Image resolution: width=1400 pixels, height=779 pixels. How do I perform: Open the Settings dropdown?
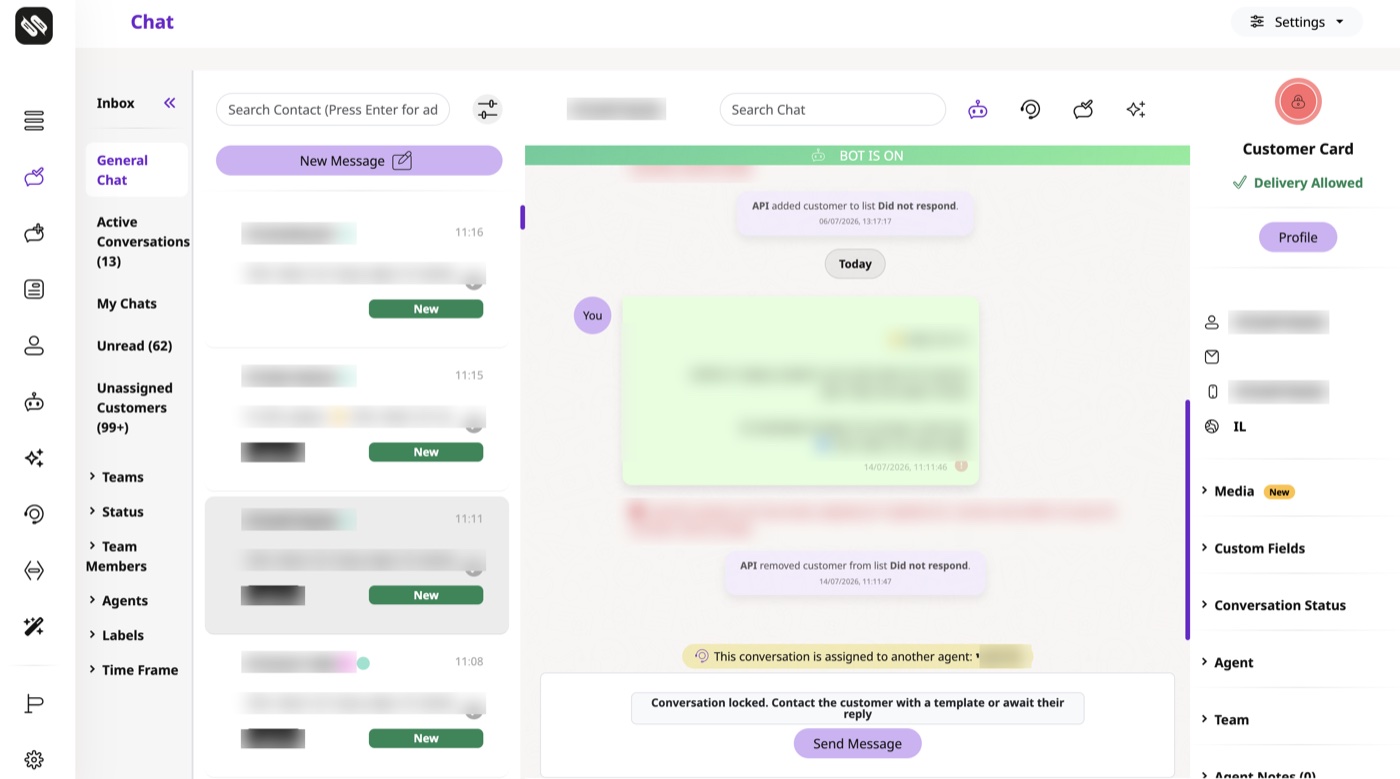1297,22
